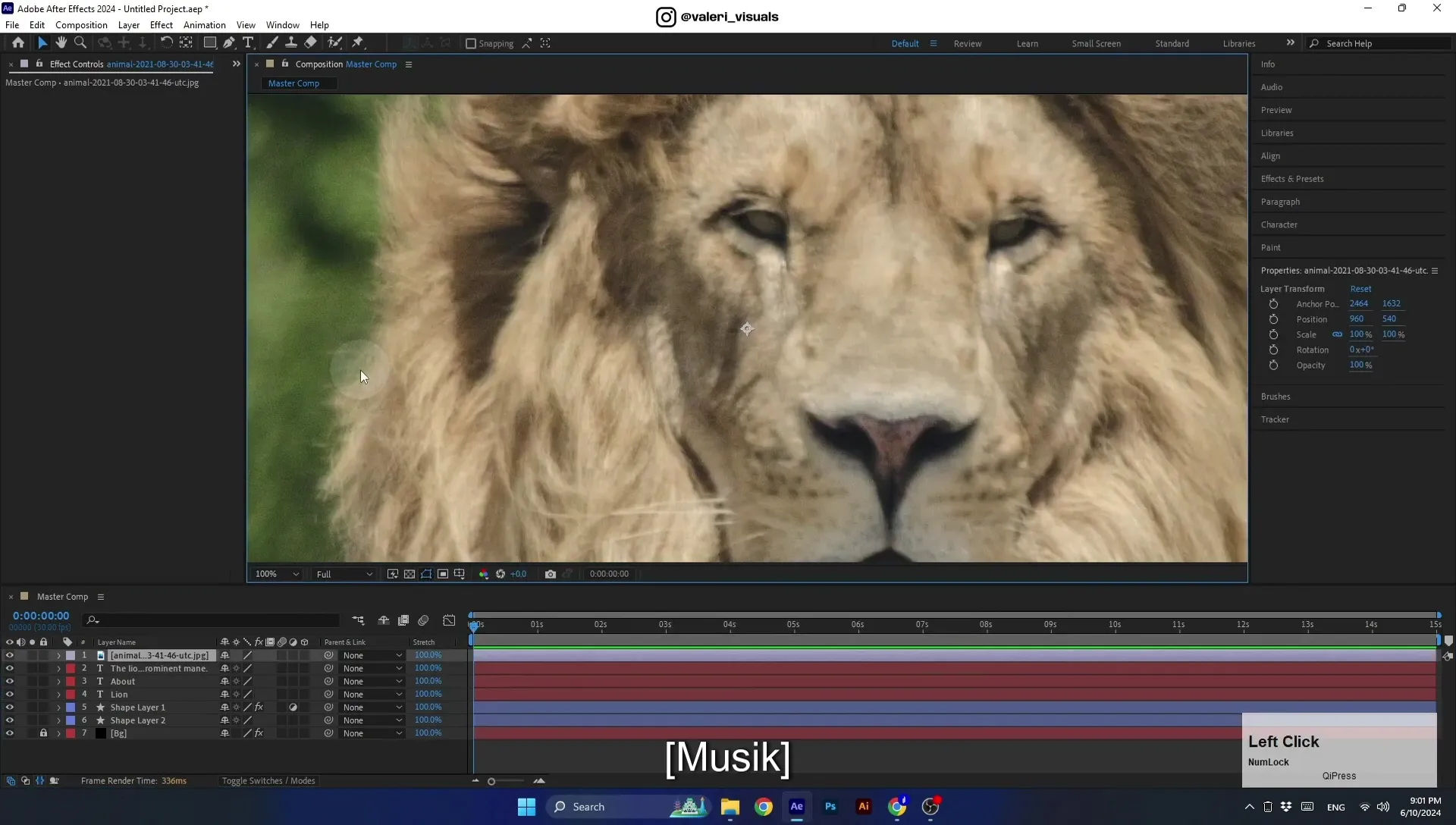Select the Horizontal Type tool

tap(248, 43)
